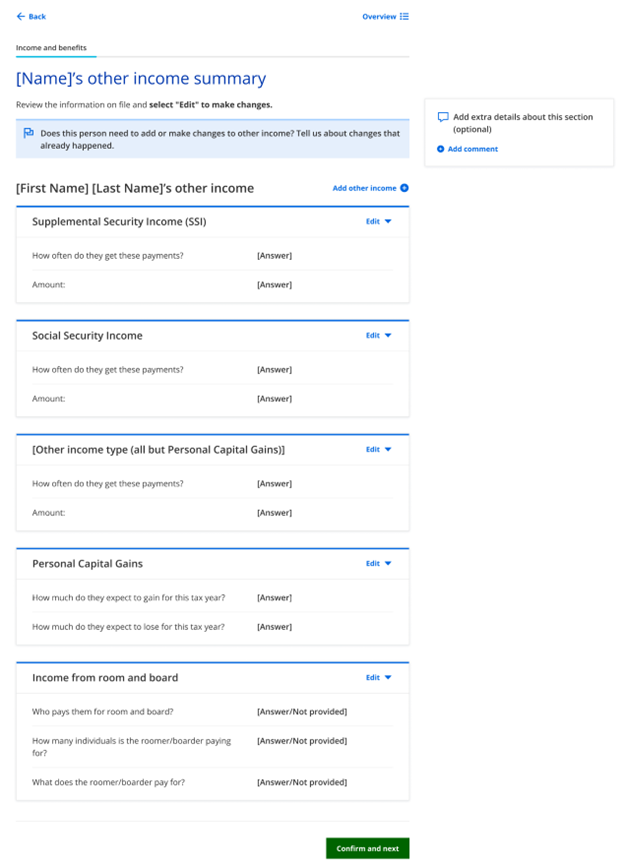Click the Add comment link
This screenshot has width=624, height=868.
(x=472, y=149)
